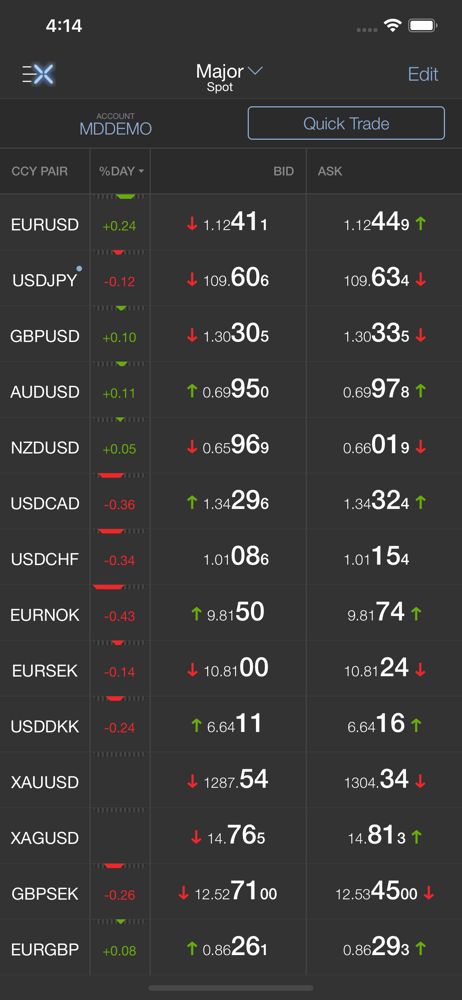Select the ASK column header
The image size is (462, 1000).
coord(330,171)
